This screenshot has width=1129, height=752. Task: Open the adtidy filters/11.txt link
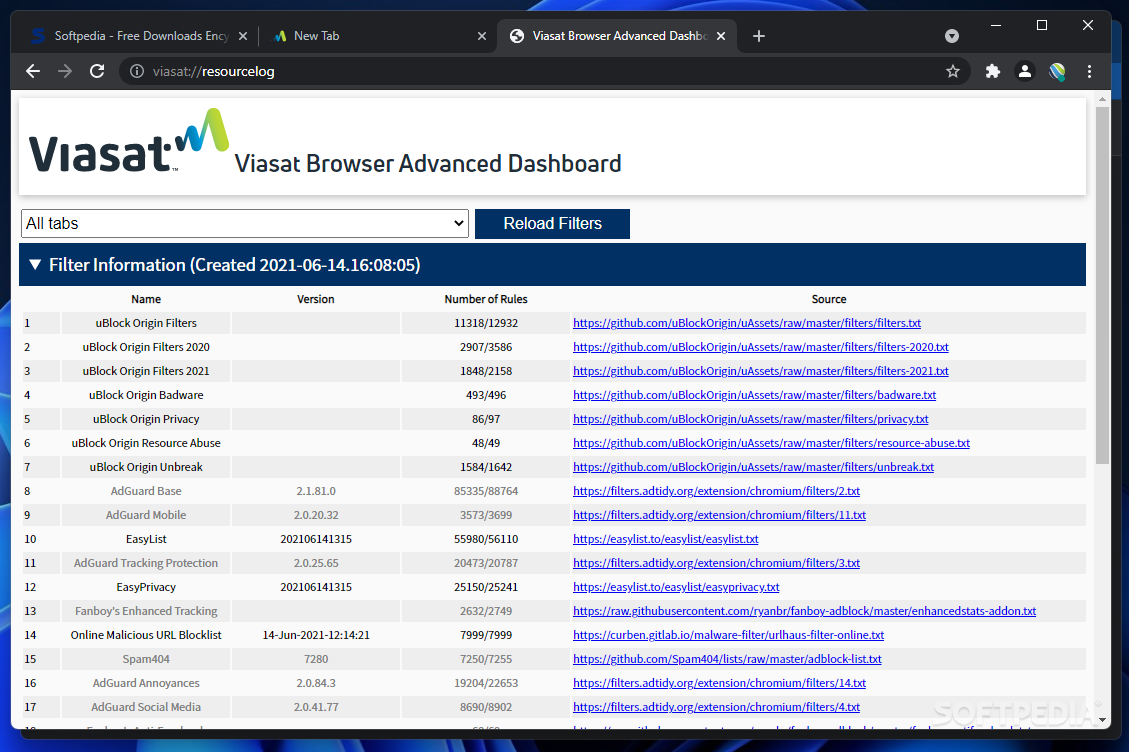pyautogui.click(x=719, y=515)
